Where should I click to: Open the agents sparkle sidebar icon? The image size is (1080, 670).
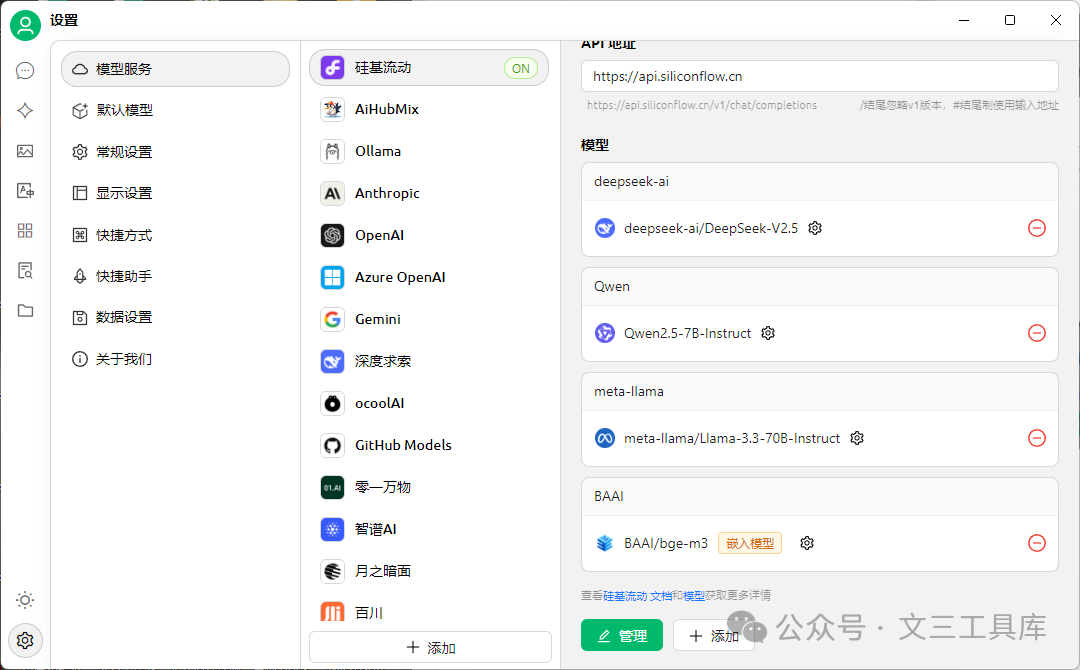(x=25, y=110)
